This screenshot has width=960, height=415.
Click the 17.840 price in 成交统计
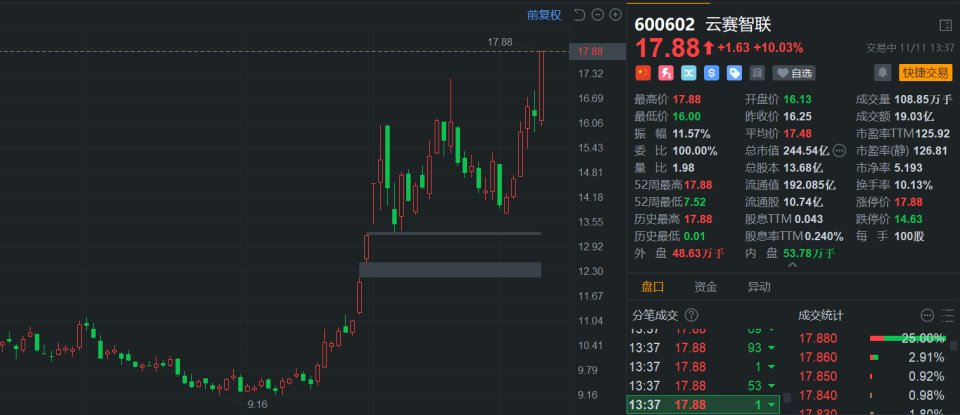tap(819, 395)
